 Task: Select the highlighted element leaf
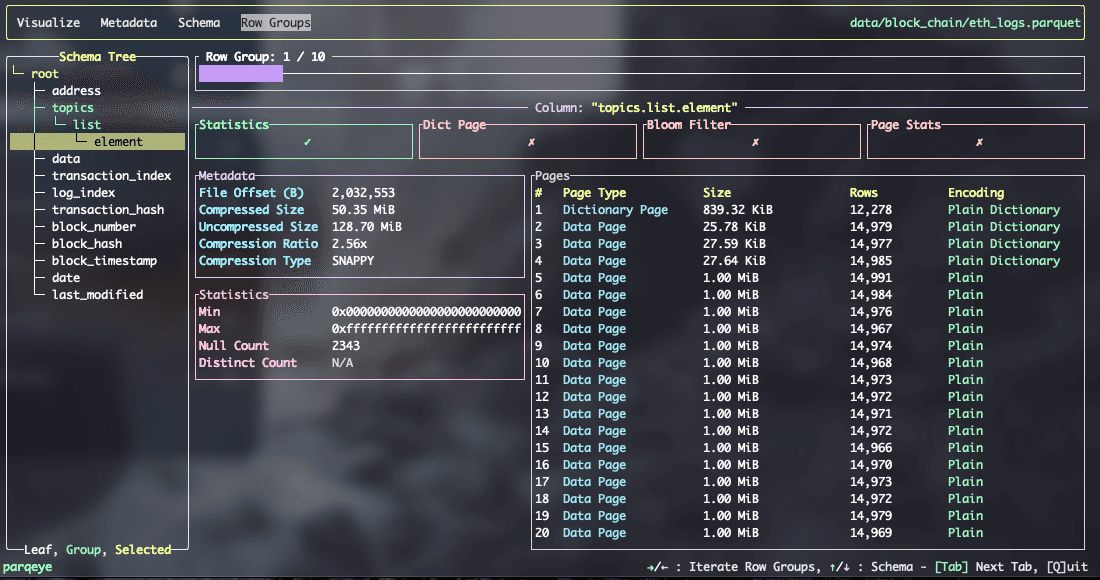click(98, 142)
